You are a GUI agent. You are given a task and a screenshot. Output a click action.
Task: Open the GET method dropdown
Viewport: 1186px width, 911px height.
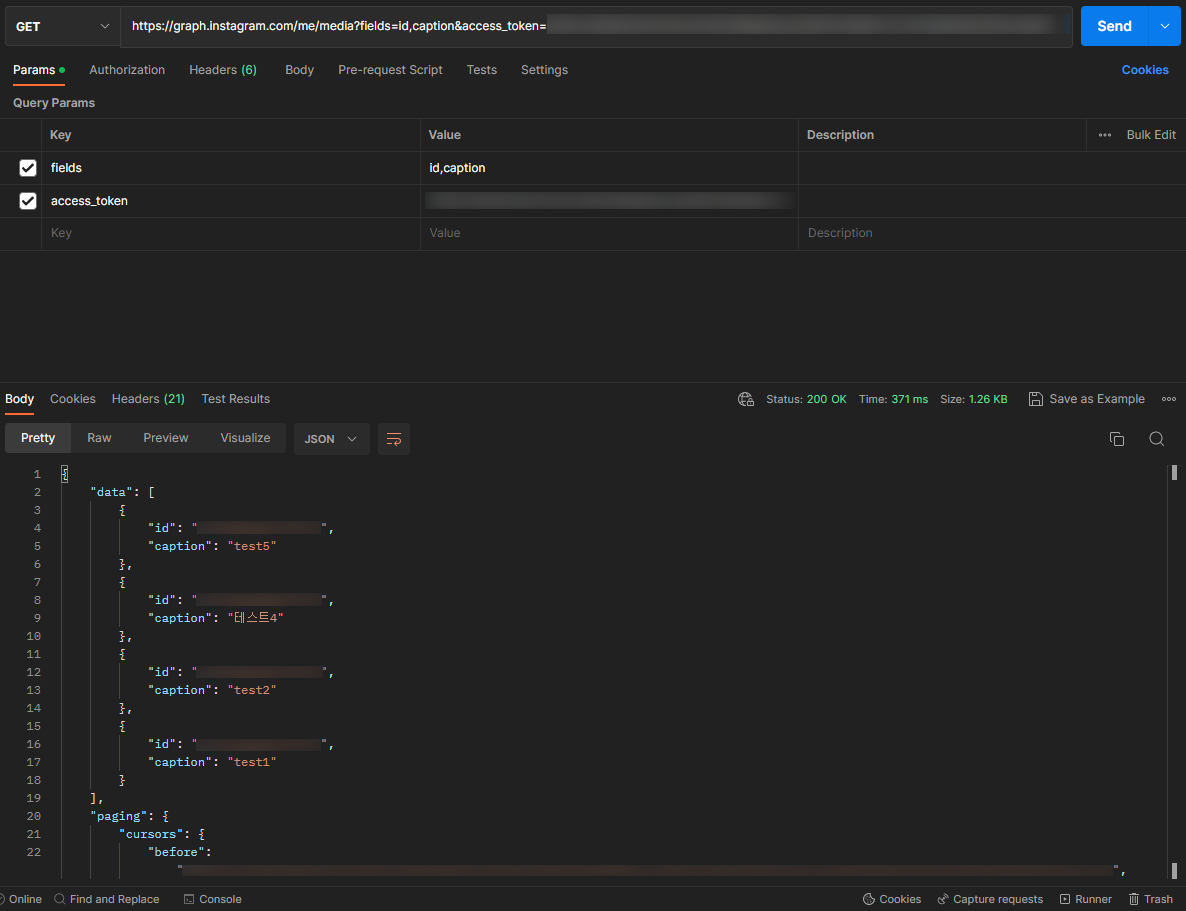point(62,26)
